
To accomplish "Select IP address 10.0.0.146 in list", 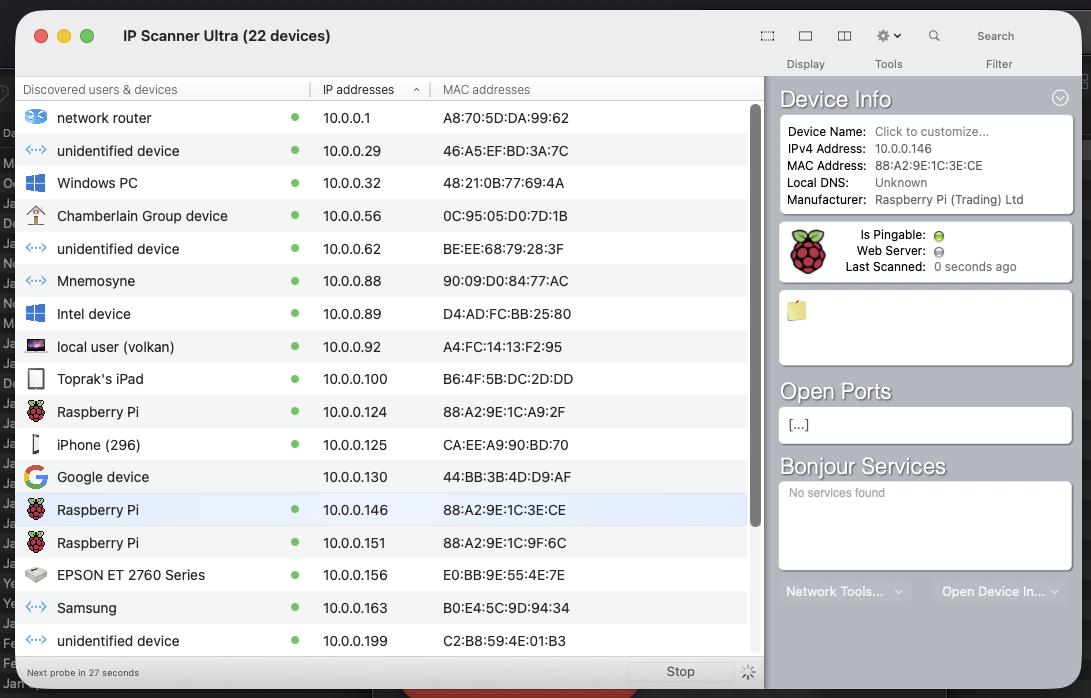I will (x=355, y=510).
